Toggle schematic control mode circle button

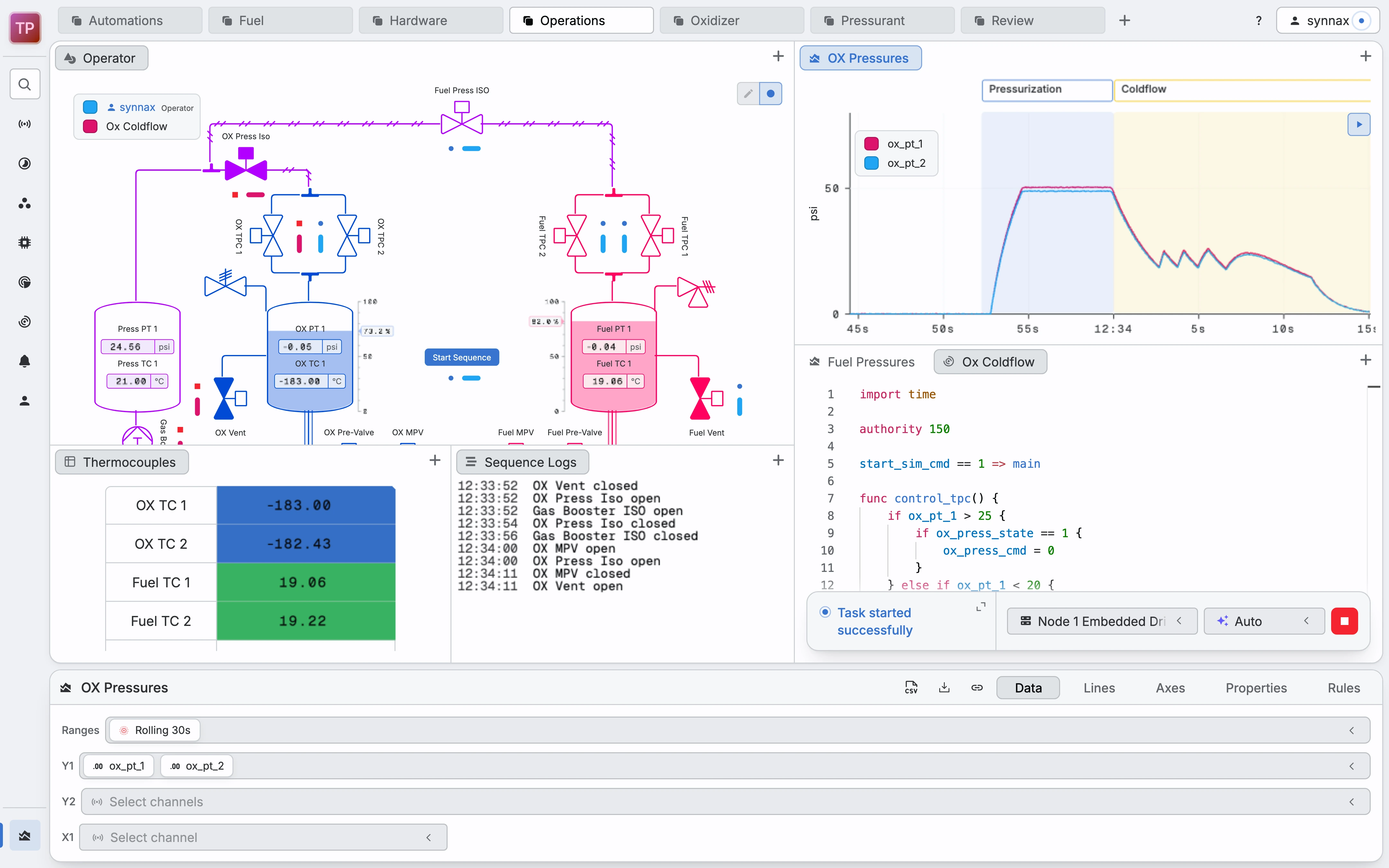[x=771, y=94]
